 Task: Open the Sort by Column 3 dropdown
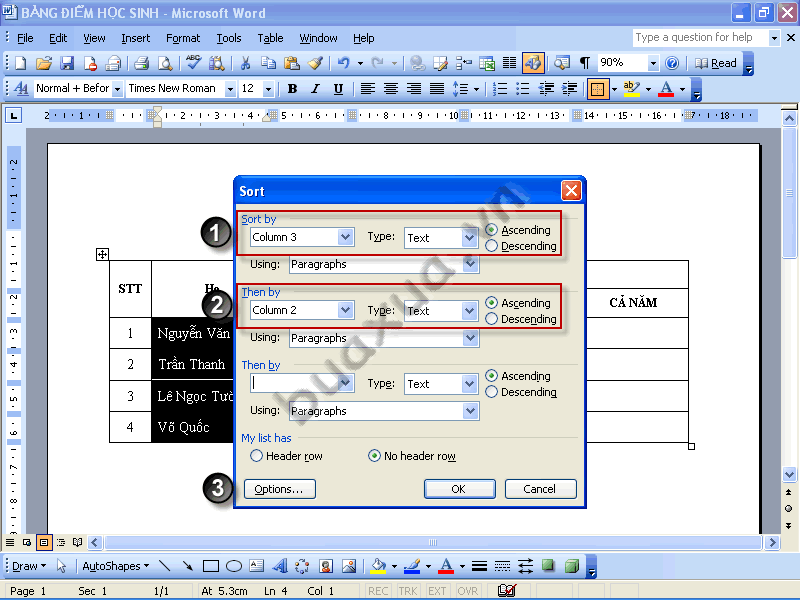tap(345, 237)
